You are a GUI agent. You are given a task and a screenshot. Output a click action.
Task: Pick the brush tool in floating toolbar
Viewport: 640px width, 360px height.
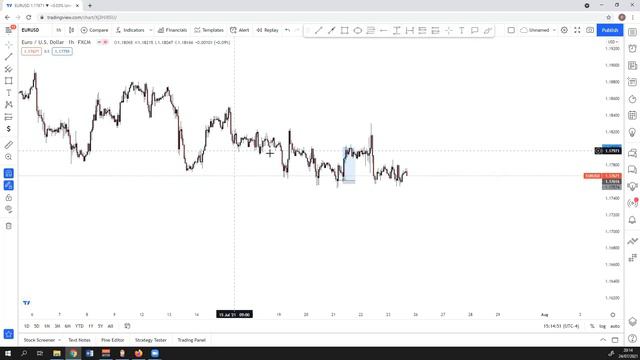(x=487, y=30)
